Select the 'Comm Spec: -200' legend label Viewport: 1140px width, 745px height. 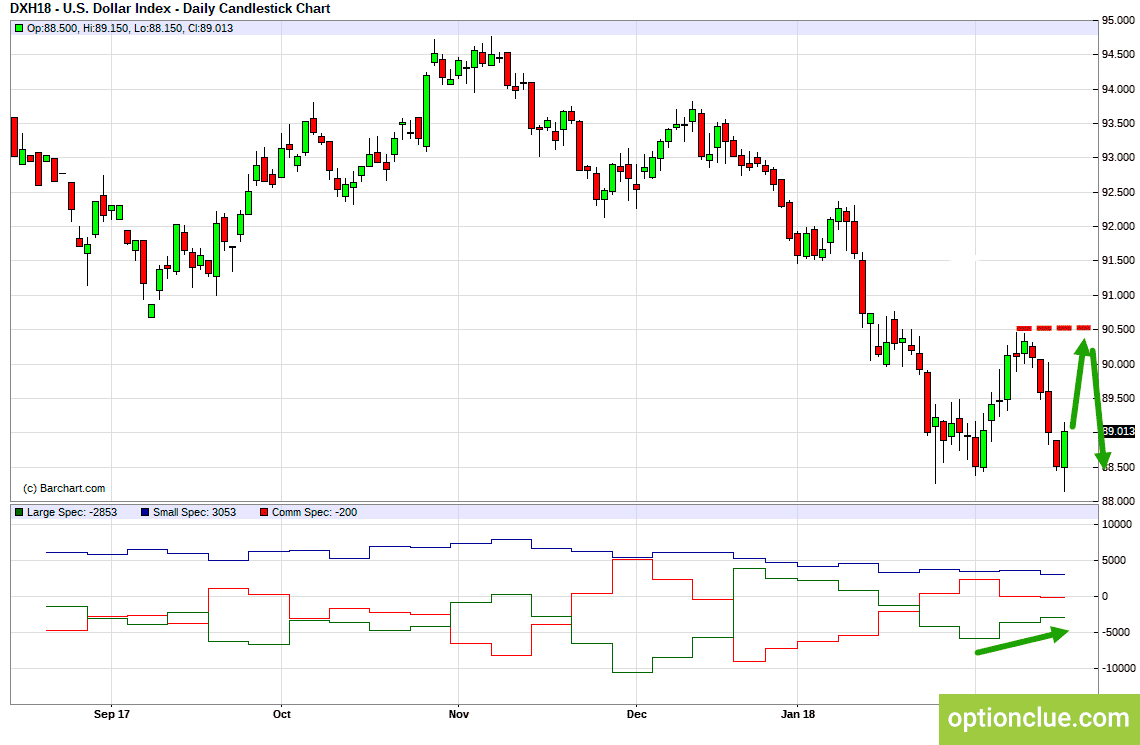pos(314,512)
